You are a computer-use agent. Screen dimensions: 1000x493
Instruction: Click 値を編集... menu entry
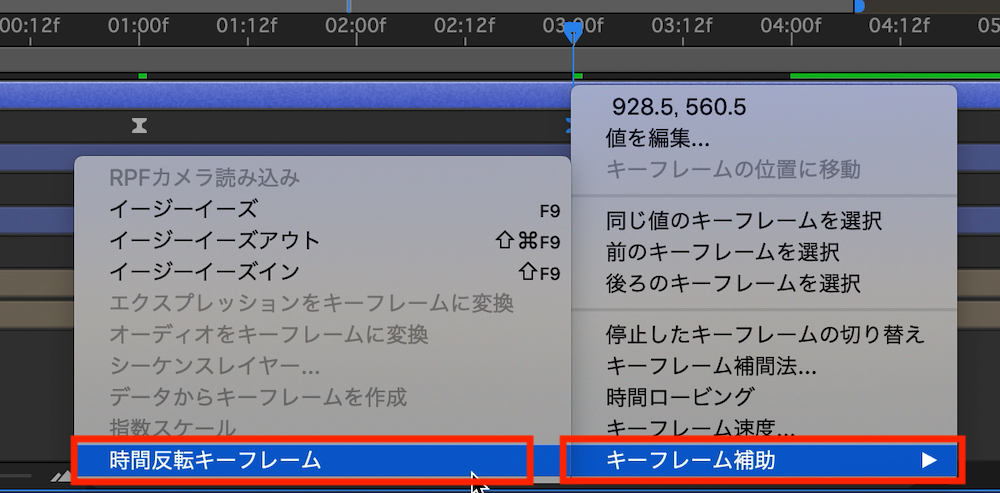coord(763,138)
